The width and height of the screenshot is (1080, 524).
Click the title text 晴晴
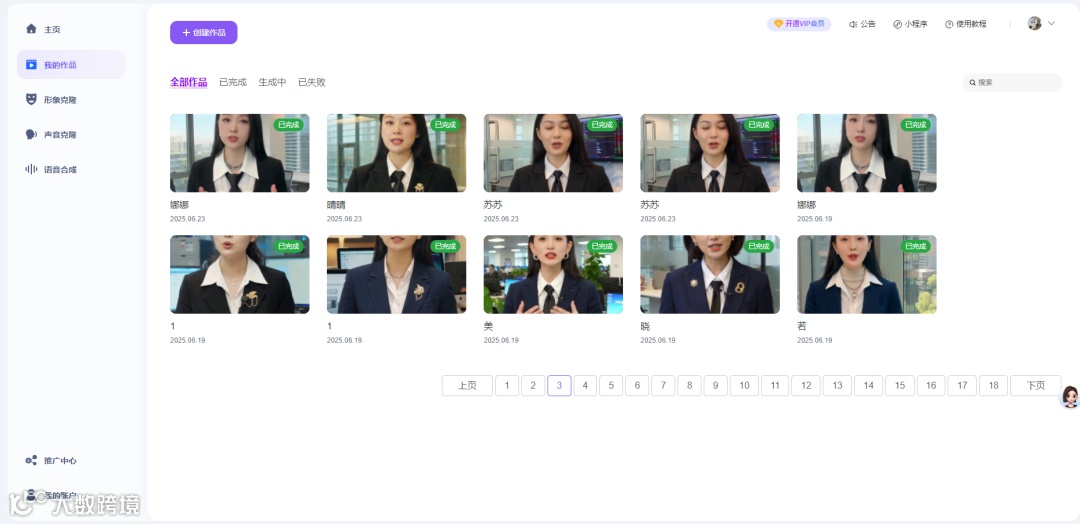336,205
